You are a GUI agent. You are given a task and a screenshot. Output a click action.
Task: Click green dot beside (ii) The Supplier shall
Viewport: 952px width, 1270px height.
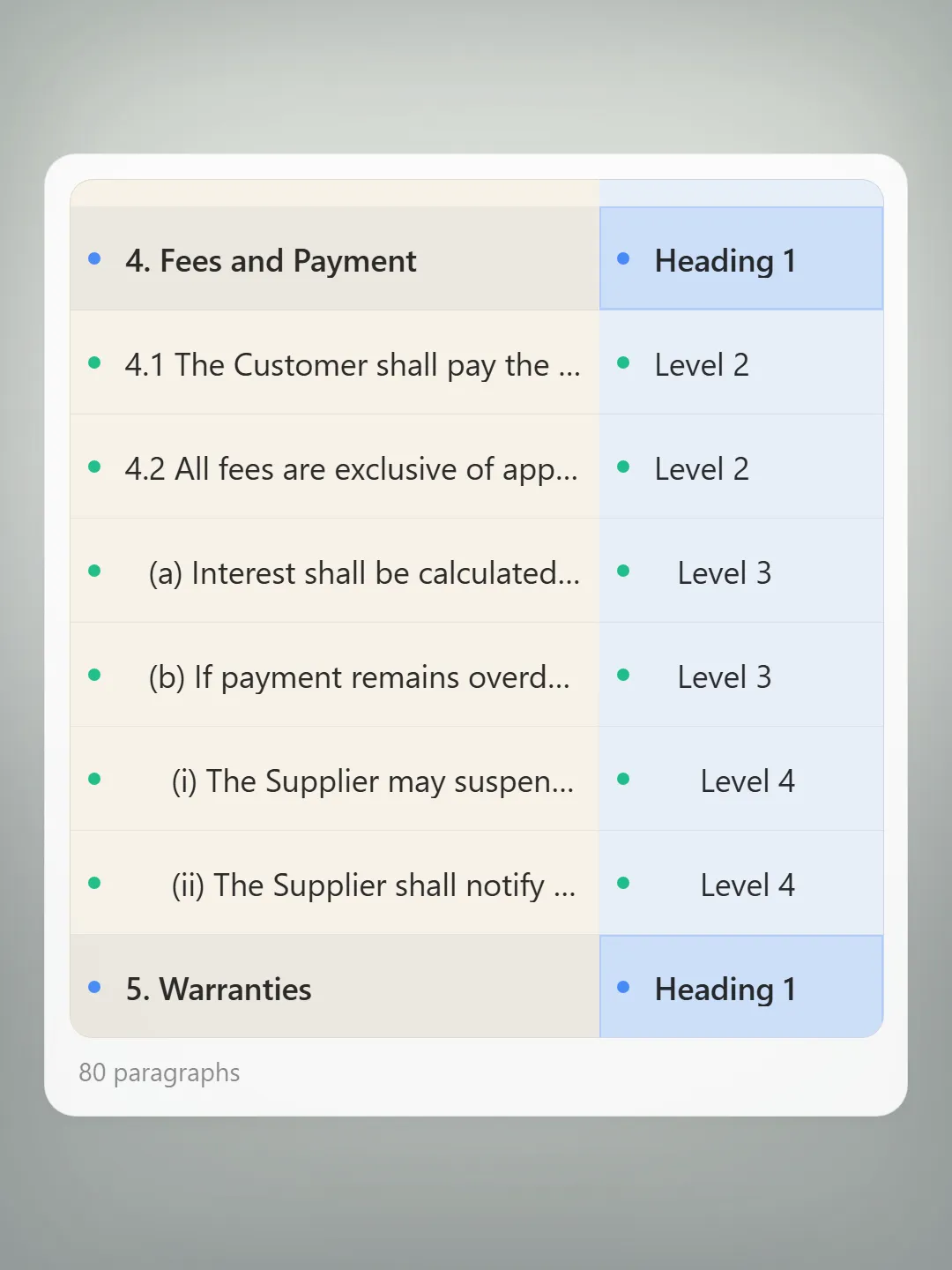94,883
